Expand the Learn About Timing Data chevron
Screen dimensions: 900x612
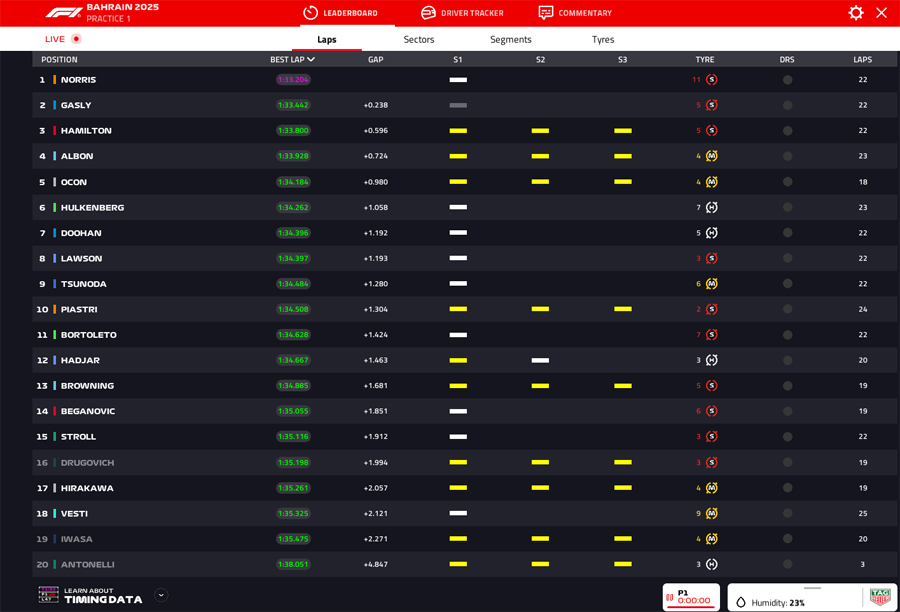(161, 595)
